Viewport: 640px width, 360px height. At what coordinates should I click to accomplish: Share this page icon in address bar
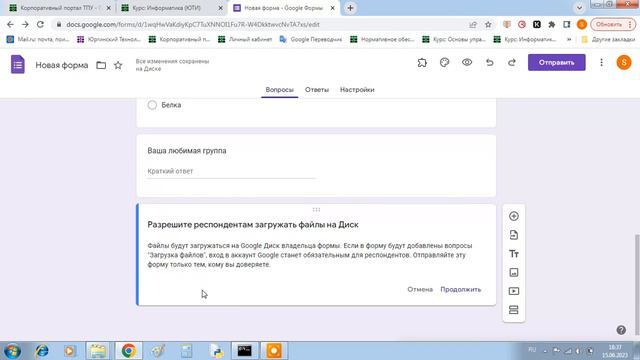(473, 24)
